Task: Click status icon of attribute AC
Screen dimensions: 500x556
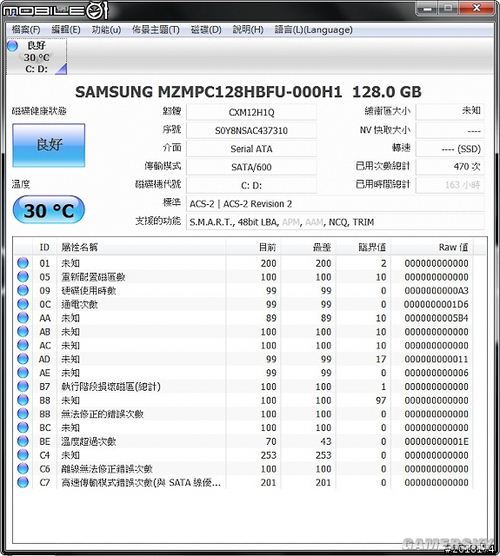Action: click(x=23, y=345)
